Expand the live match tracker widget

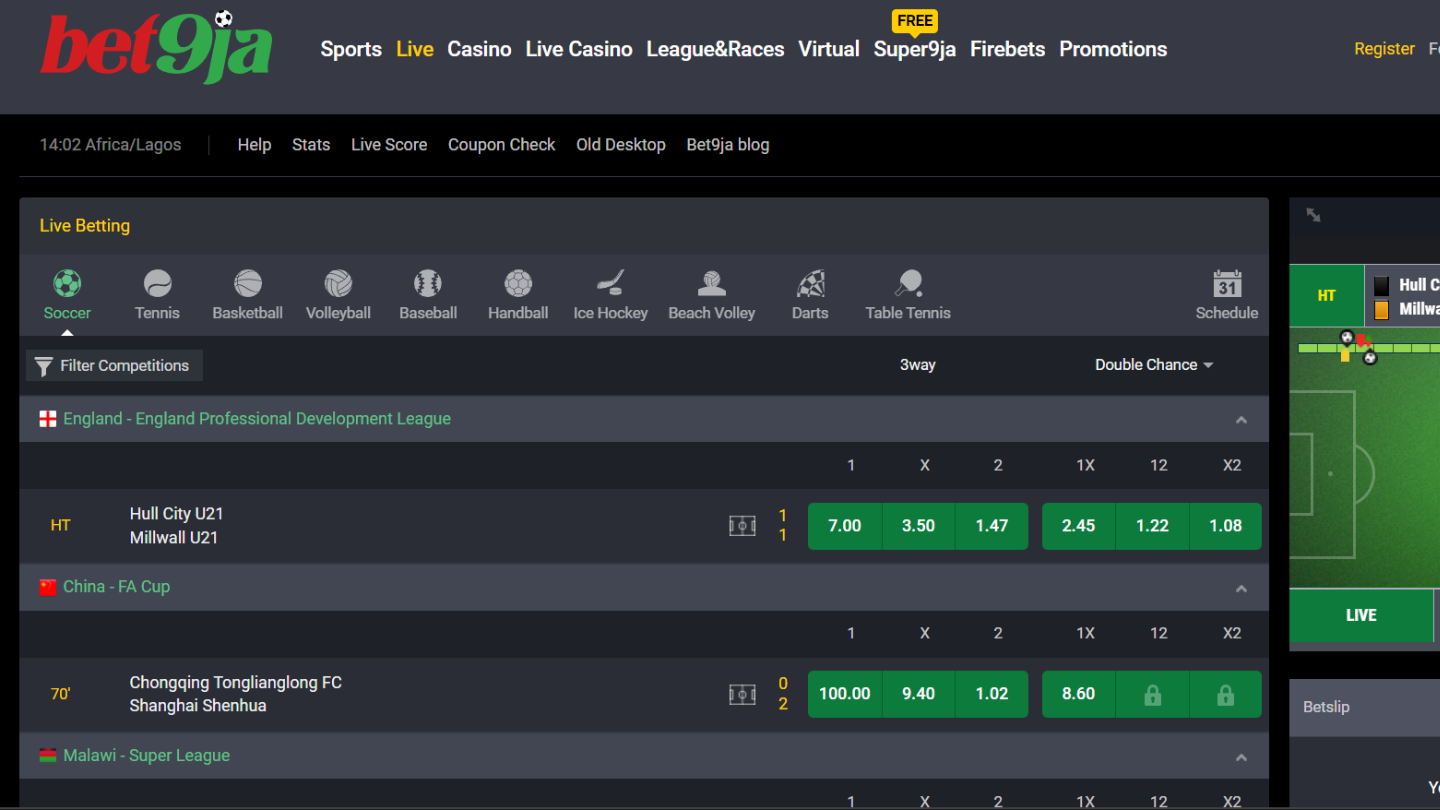1313,215
